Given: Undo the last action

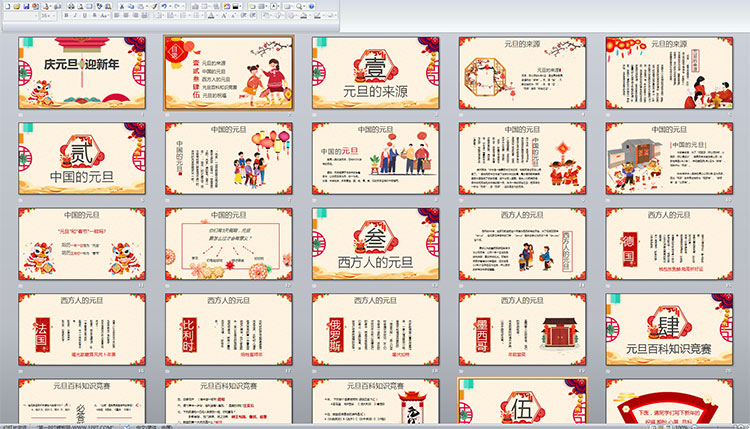Looking at the screenshot, I should (x=164, y=7).
